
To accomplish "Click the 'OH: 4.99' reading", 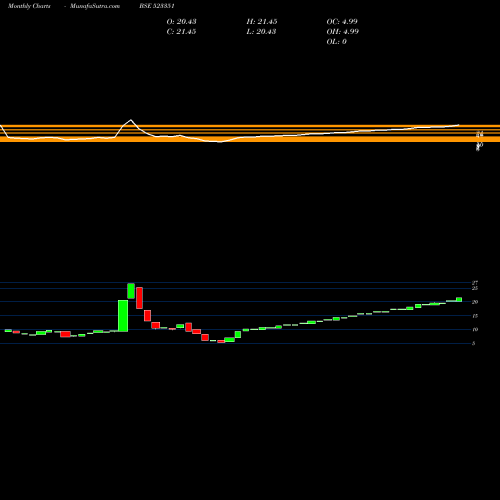I will point(343,31).
